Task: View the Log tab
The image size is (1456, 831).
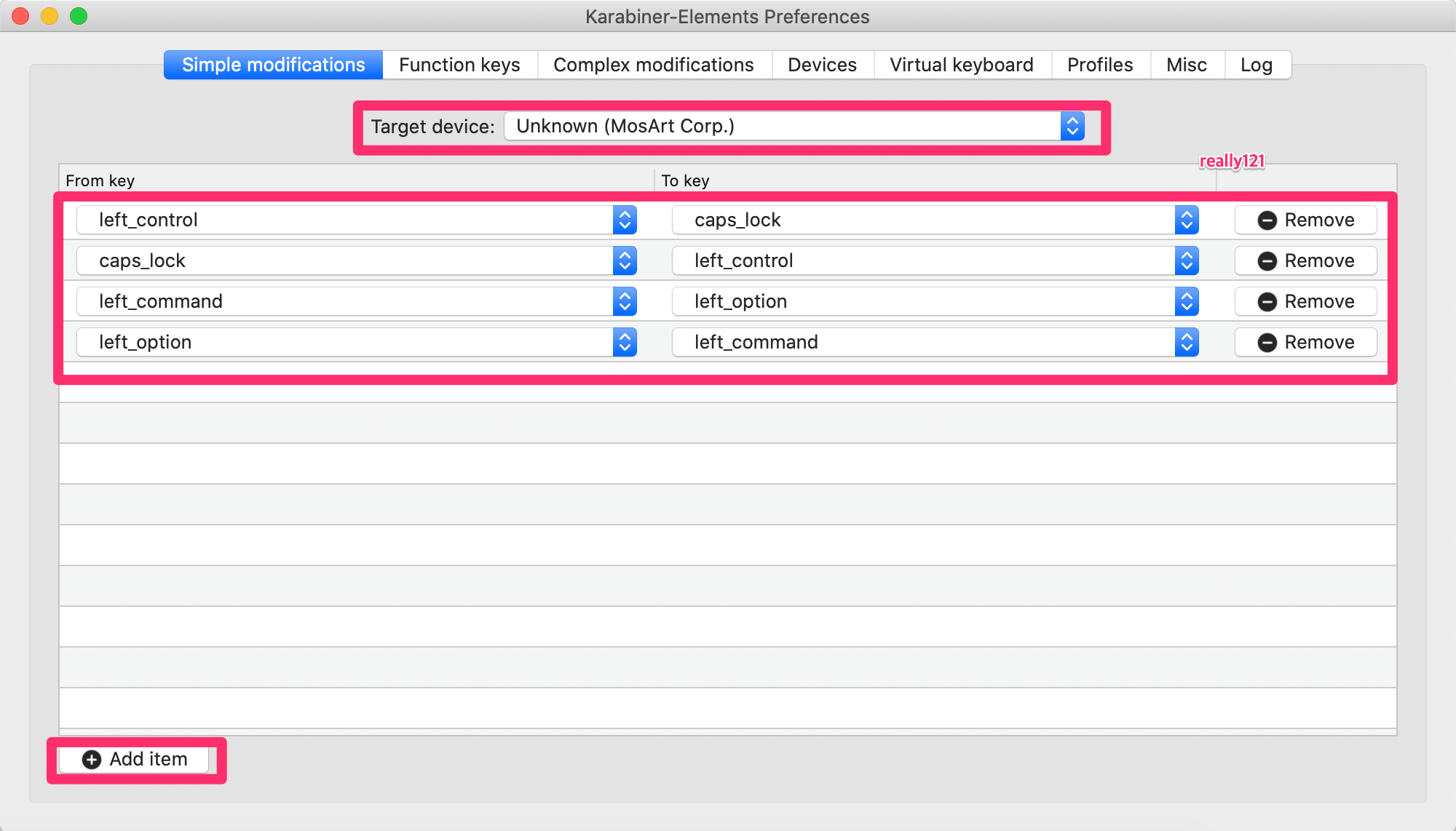Action: coord(1256,65)
